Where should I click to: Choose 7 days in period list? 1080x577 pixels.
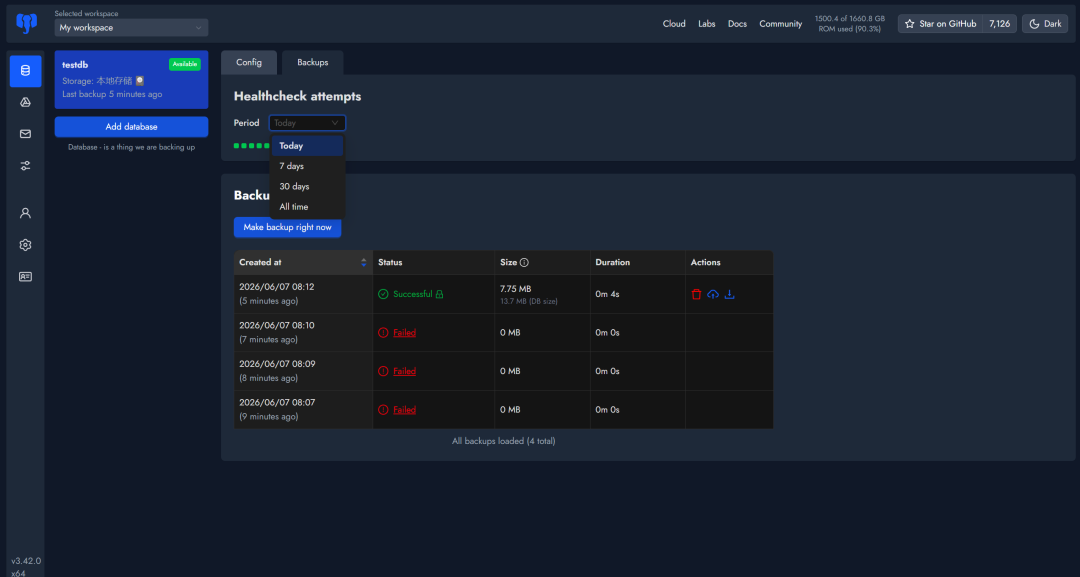[x=307, y=166]
